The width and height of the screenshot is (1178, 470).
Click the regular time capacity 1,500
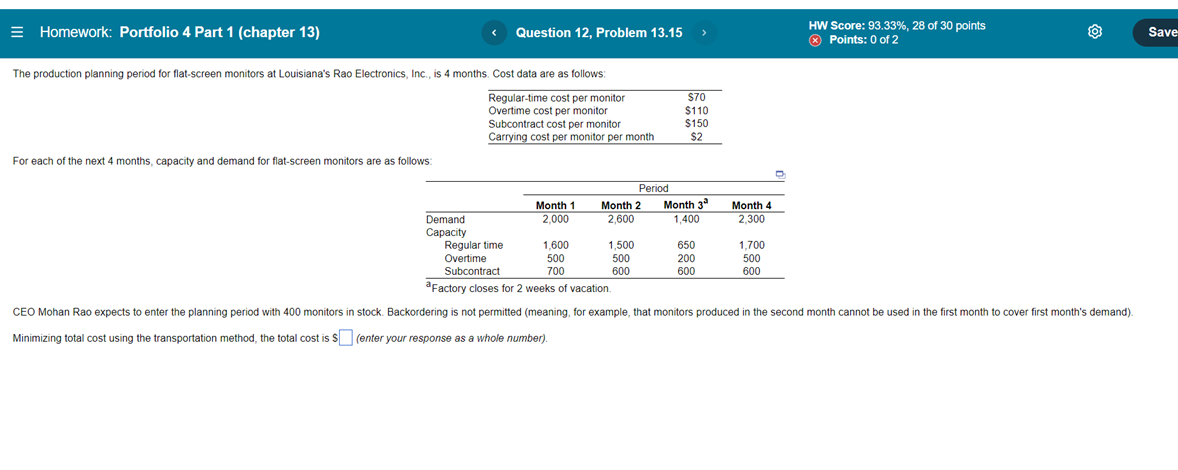(x=621, y=245)
